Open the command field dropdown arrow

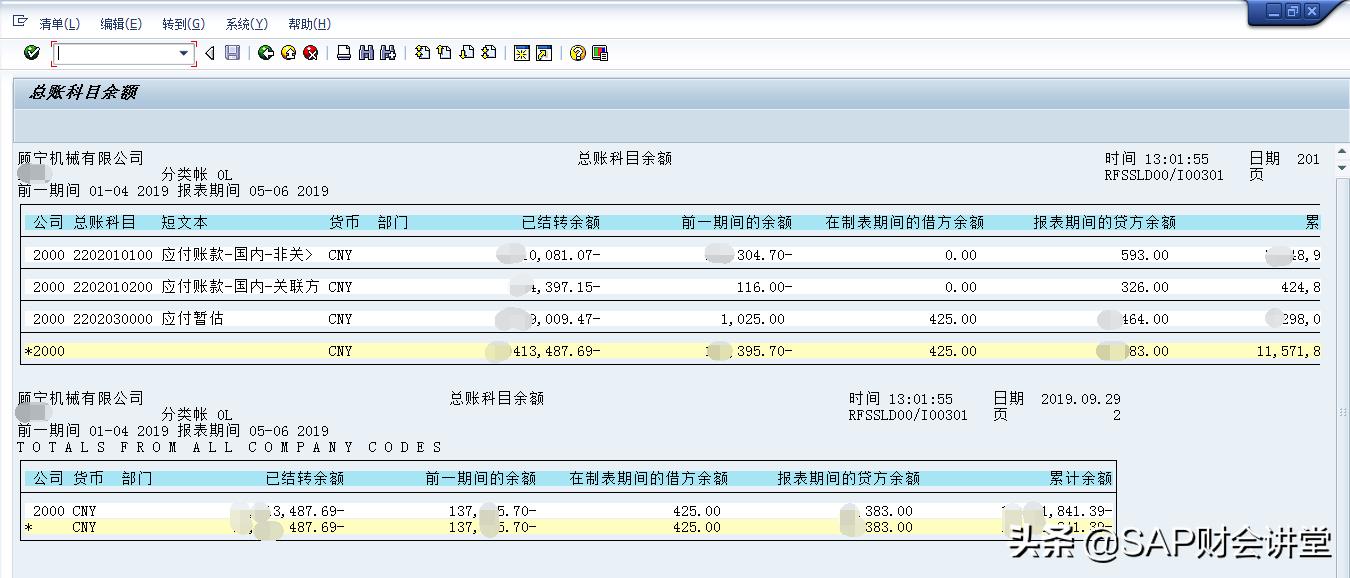pos(185,52)
